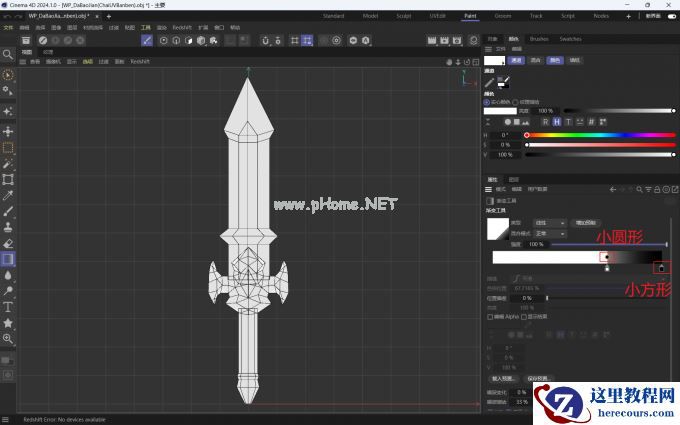The width and height of the screenshot is (680, 425).
Task: Switch to the Standard layout tab
Action: coord(333,16)
